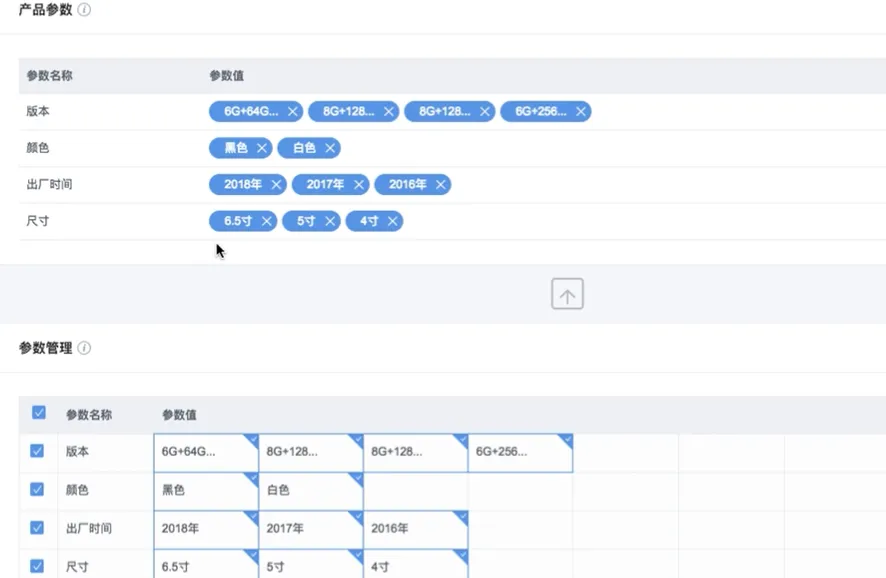The image size is (886, 578).
Task: Toggle the 6.5寸 cell in 参数管理 table
Action: click(206, 564)
